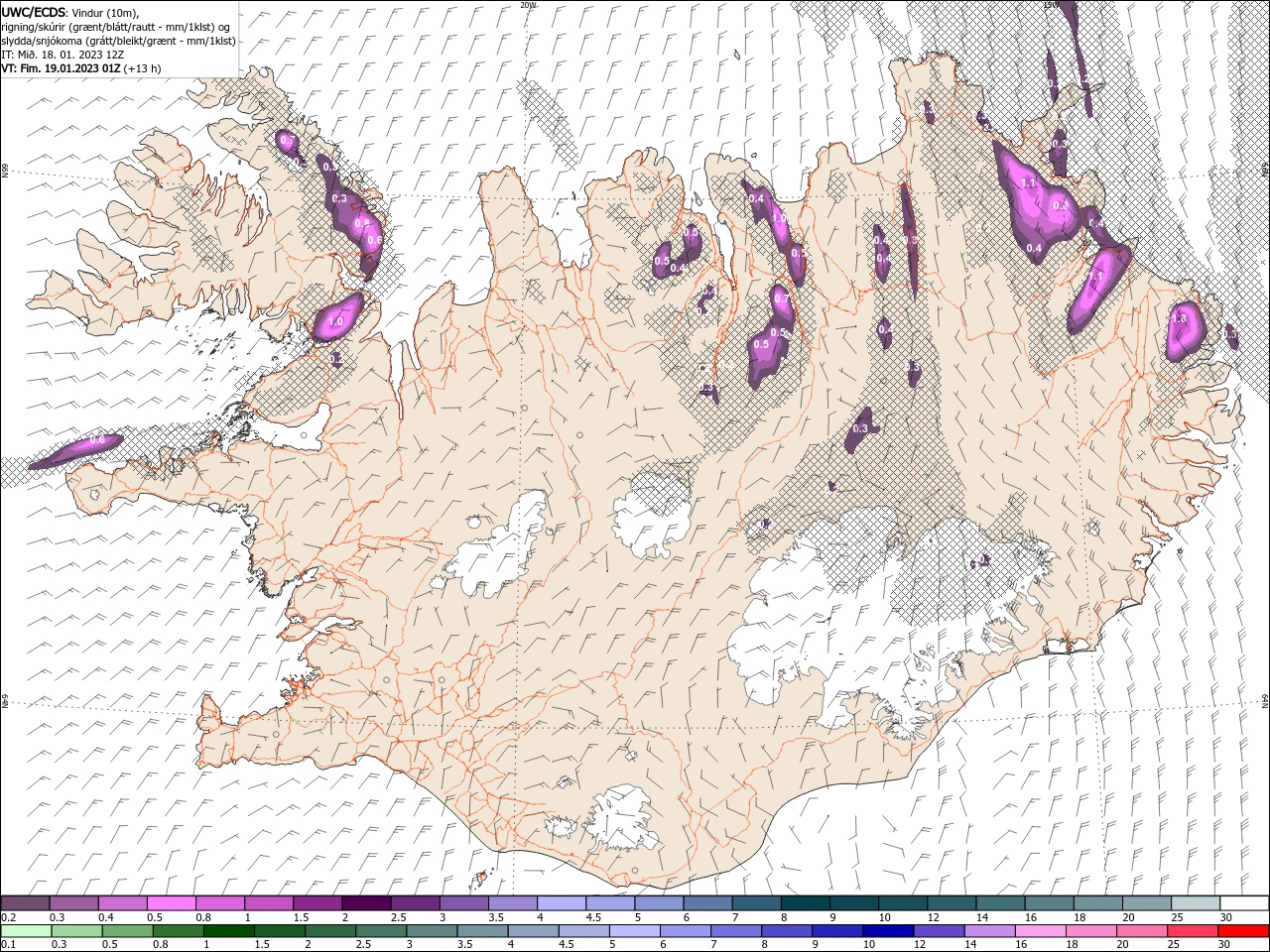Click the 'slydda/snjókoma' description line
The image size is (1270, 952).
click(x=118, y=41)
